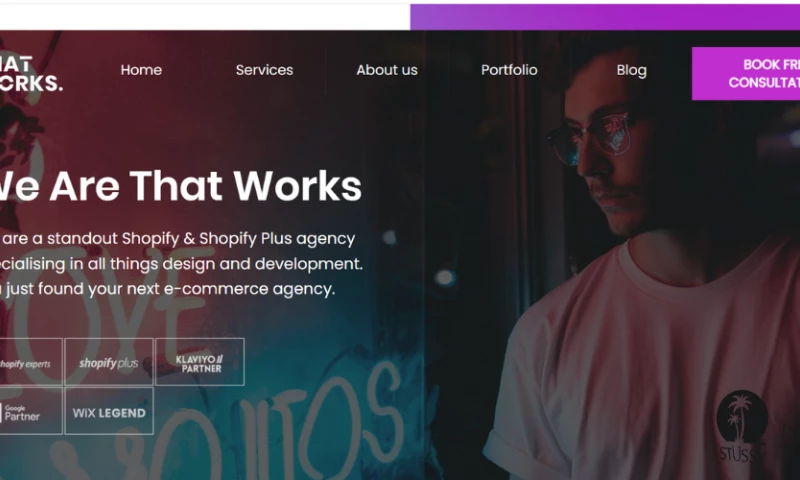Click the man's glasses in hero image
Image resolution: width=800 pixels, height=480 pixels.
pyautogui.click(x=591, y=138)
